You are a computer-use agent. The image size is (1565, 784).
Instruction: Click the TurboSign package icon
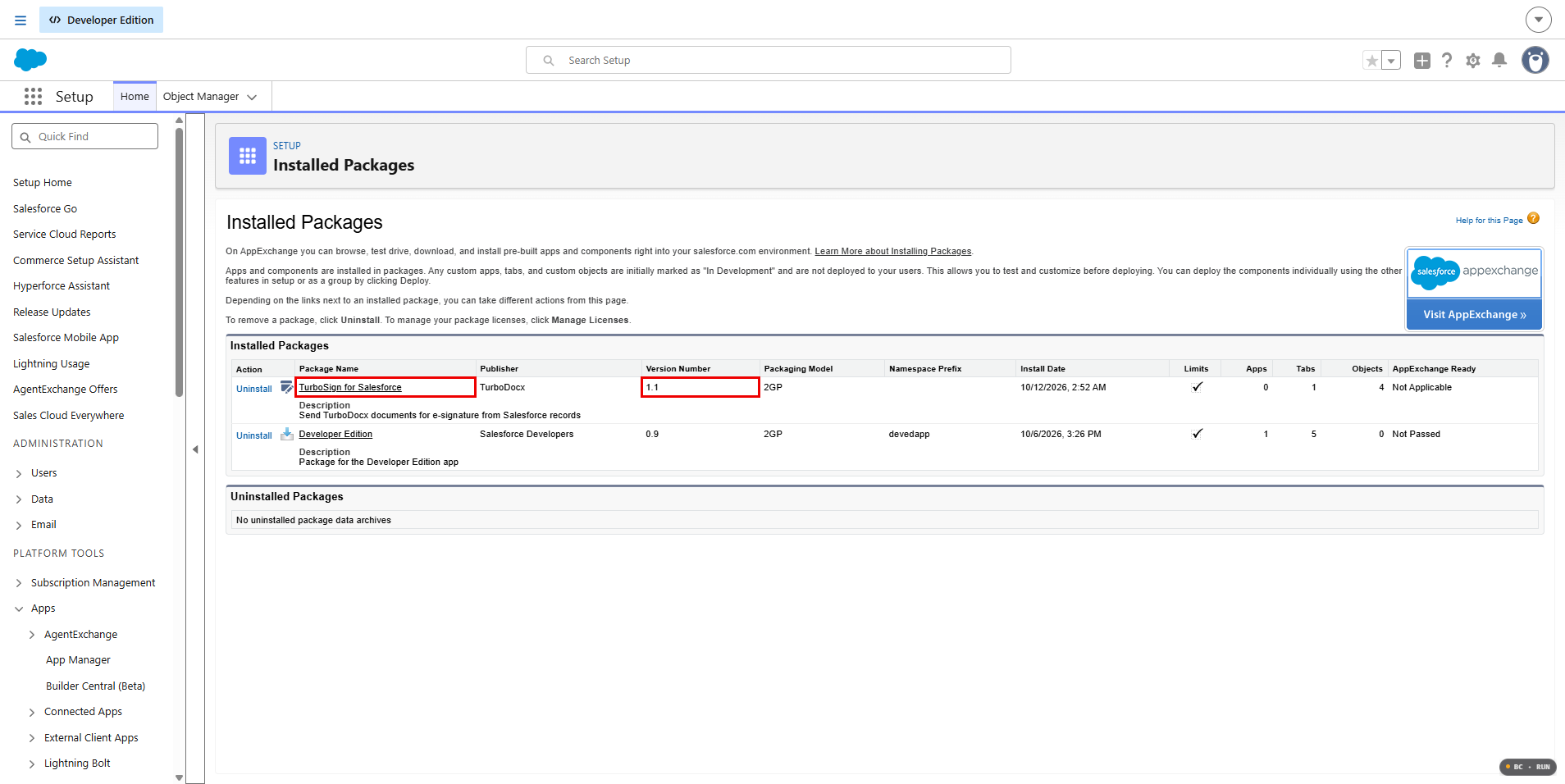[286, 387]
